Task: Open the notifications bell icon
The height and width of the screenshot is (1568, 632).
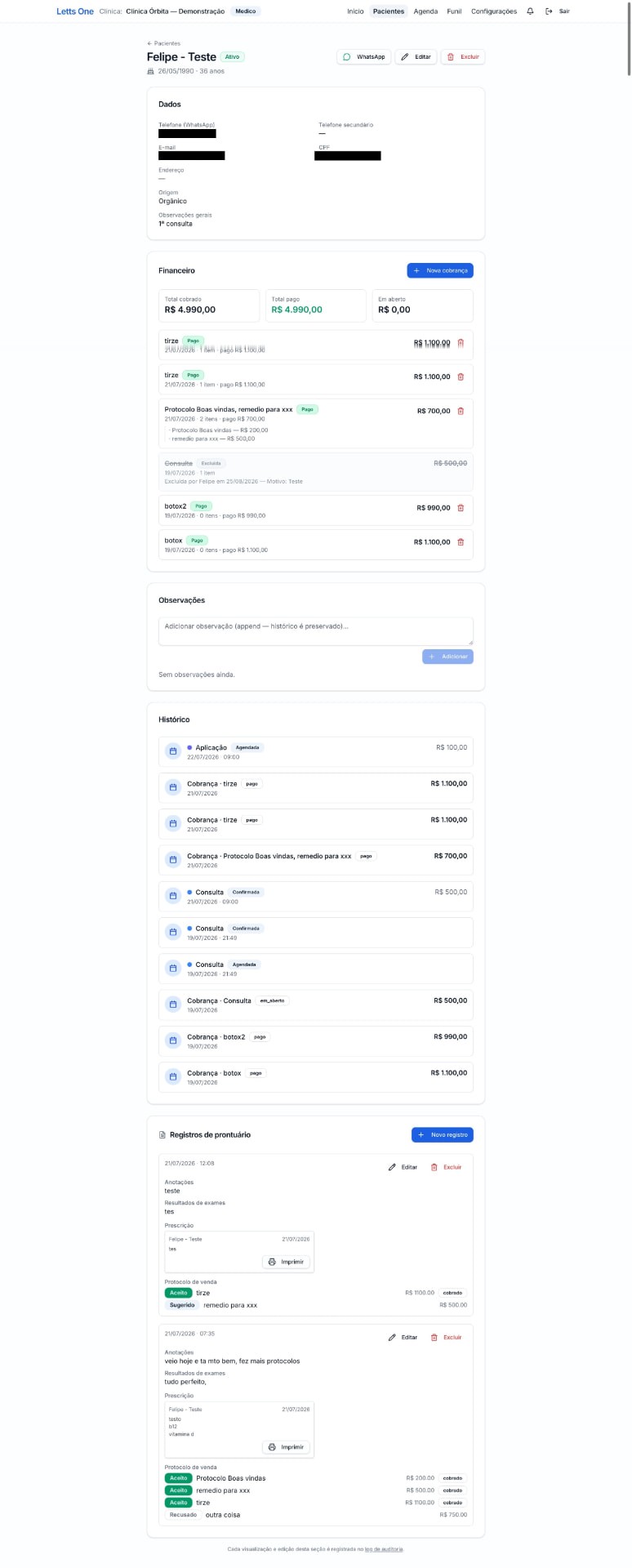Action: [x=531, y=11]
